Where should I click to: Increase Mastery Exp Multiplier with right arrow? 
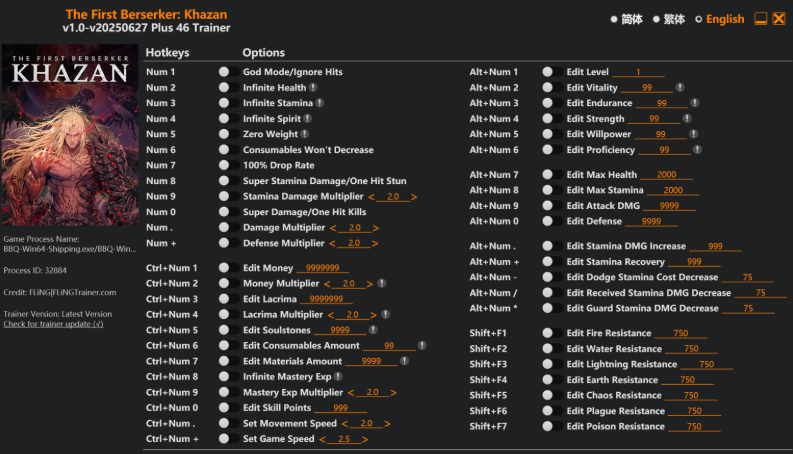[393, 392]
